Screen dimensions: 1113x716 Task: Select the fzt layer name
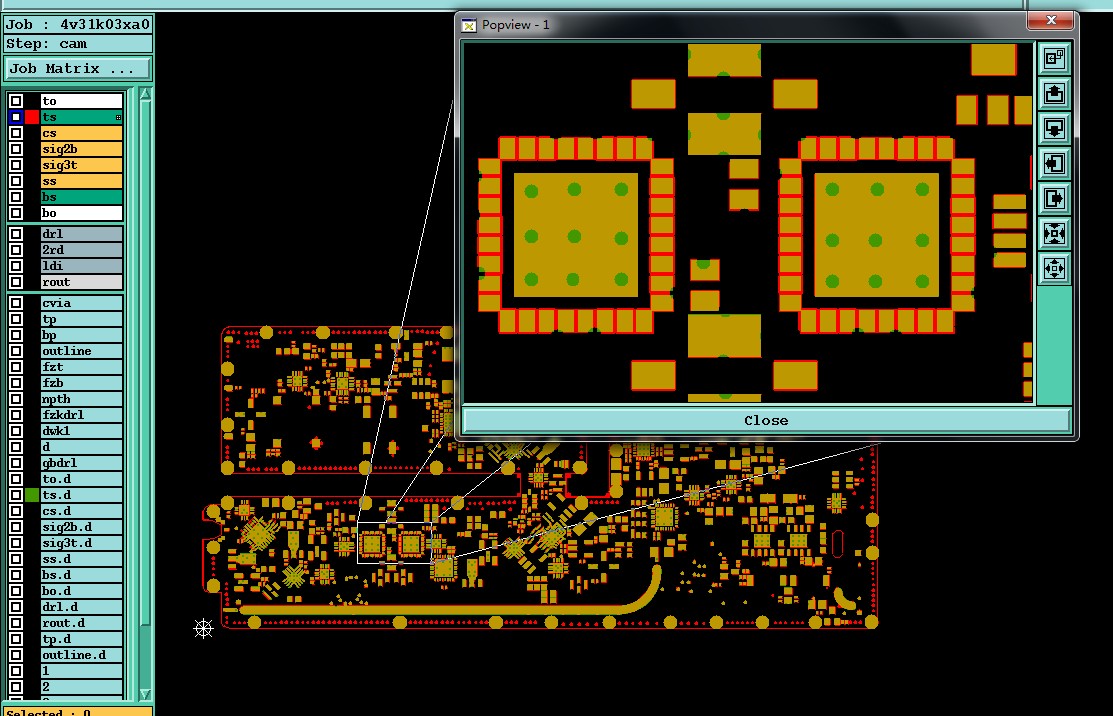click(81, 367)
